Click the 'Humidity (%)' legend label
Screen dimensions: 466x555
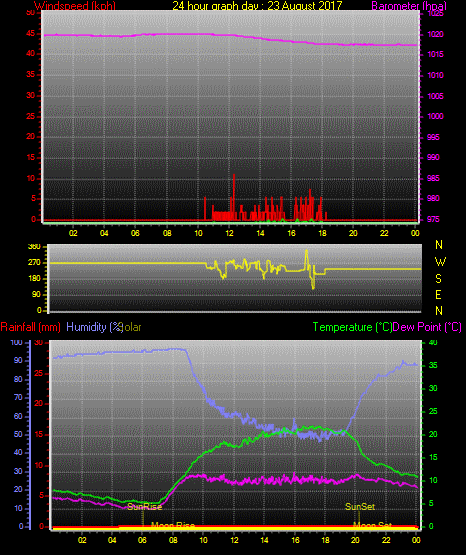[94, 327]
